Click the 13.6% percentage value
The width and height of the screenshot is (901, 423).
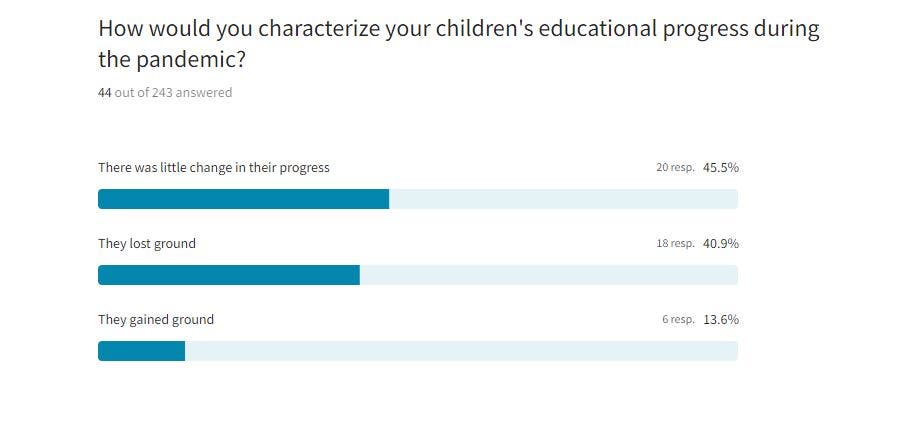point(720,320)
